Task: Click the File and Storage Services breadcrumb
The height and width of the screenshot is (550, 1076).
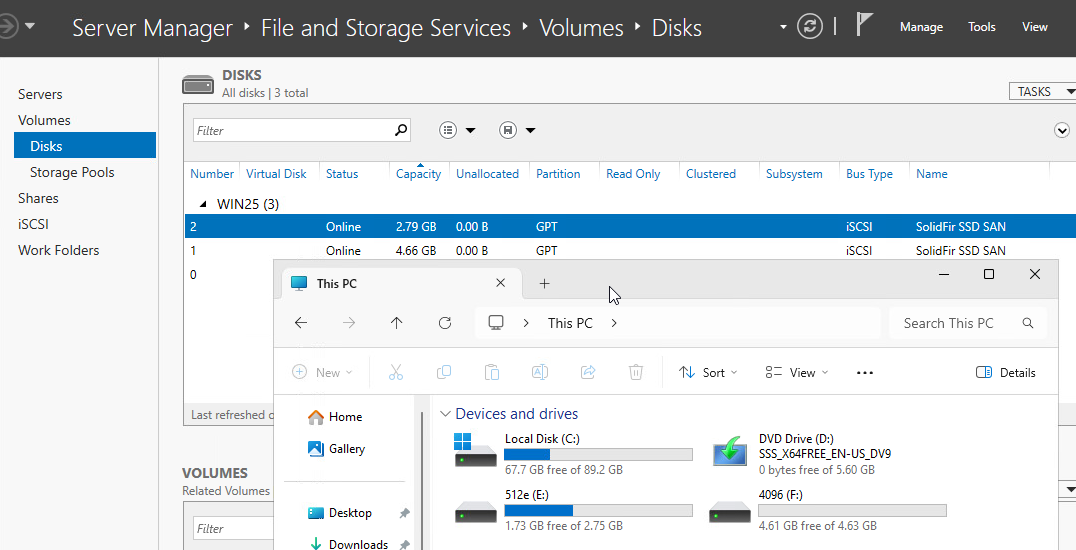Action: (386, 27)
